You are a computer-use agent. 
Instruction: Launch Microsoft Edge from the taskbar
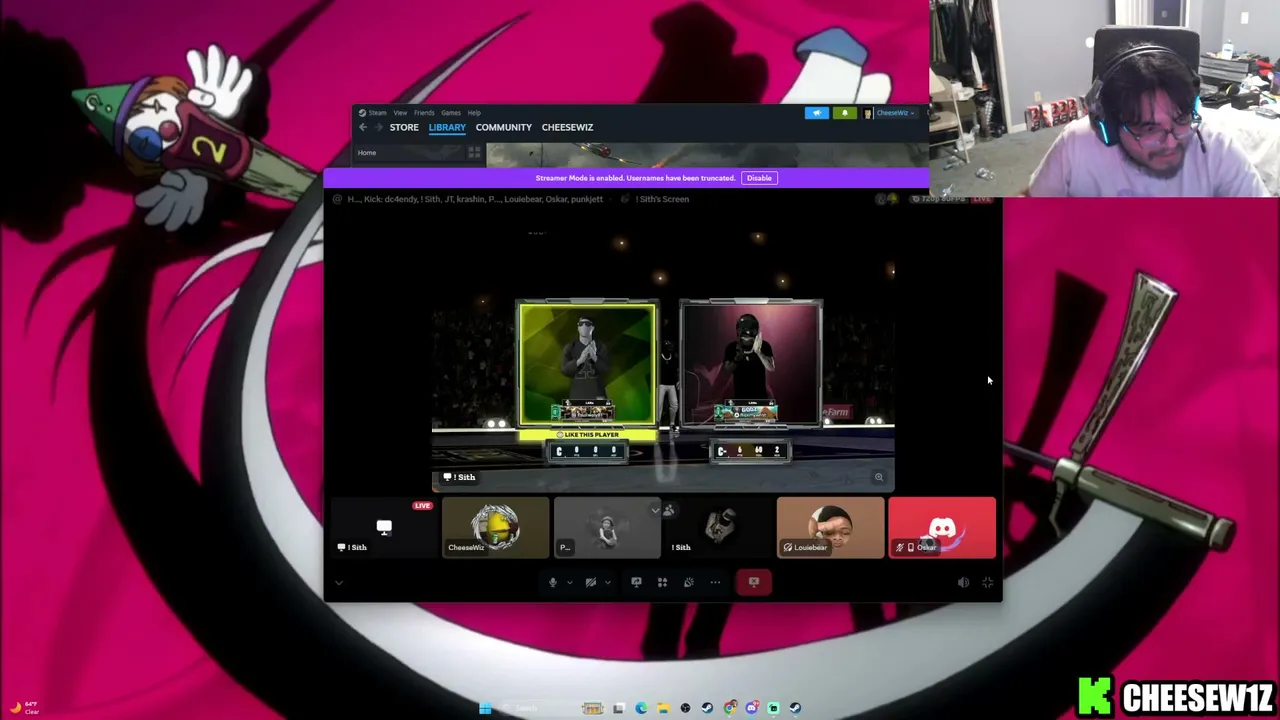(x=641, y=708)
